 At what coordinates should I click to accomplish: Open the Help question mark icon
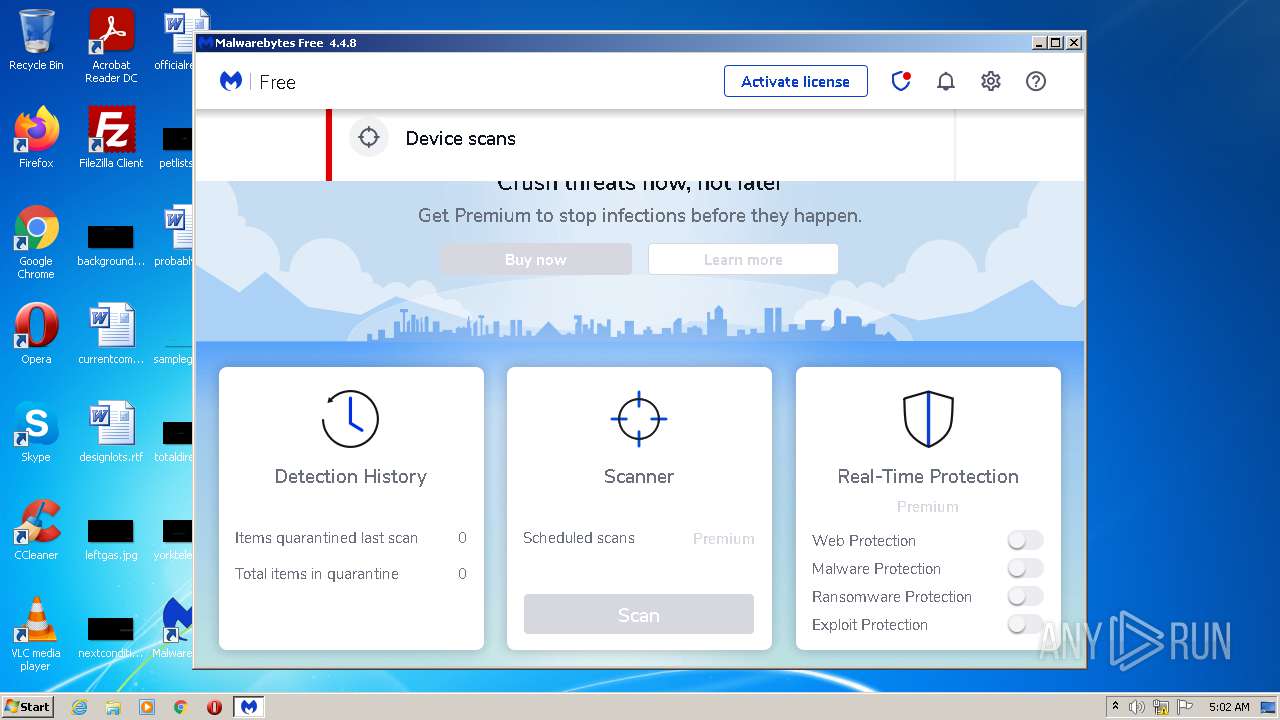1036,81
